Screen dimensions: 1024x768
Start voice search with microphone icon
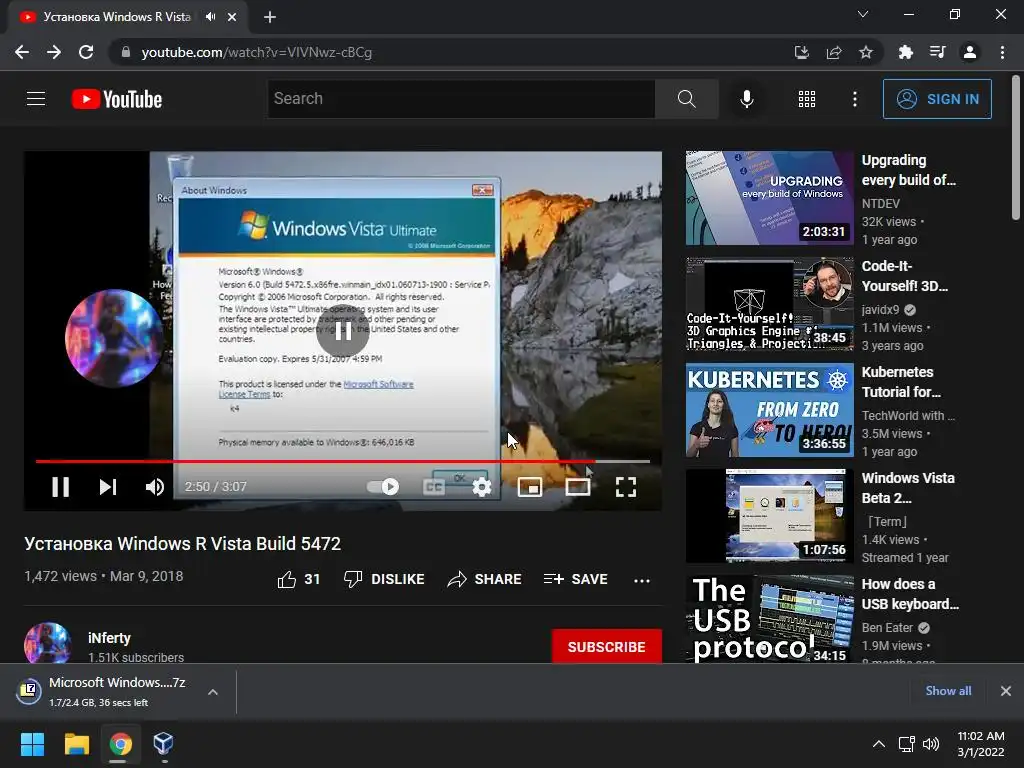tap(746, 99)
